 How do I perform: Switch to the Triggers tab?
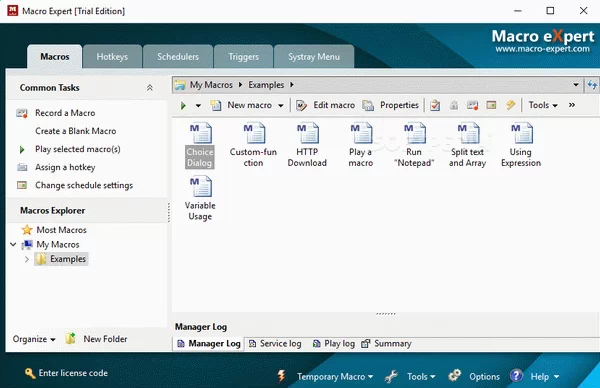coord(243,57)
